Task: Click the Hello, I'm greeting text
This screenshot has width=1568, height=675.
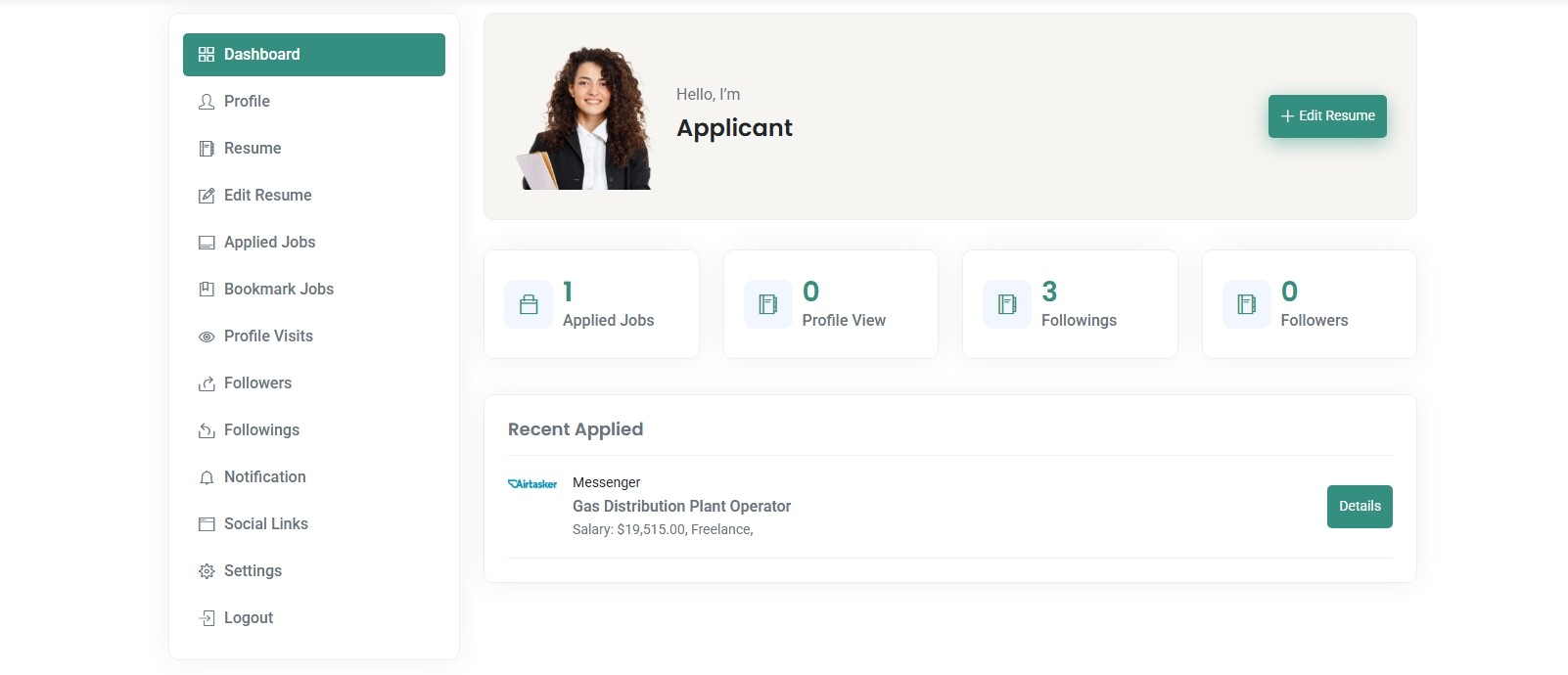Action: click(x=708, y=95)
